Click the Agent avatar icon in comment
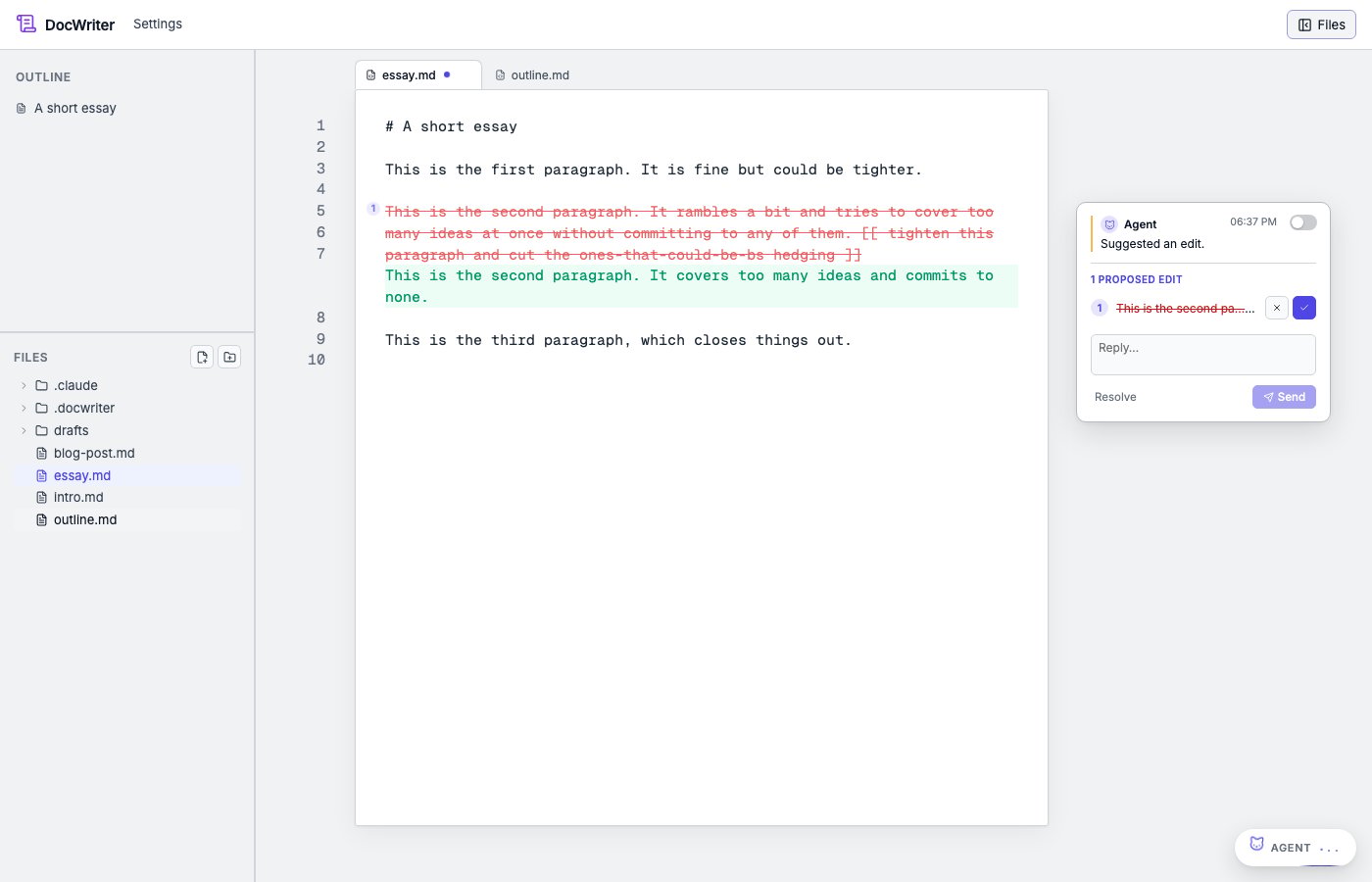Viewport: 1372px width, 882px height. (1109, 223)
